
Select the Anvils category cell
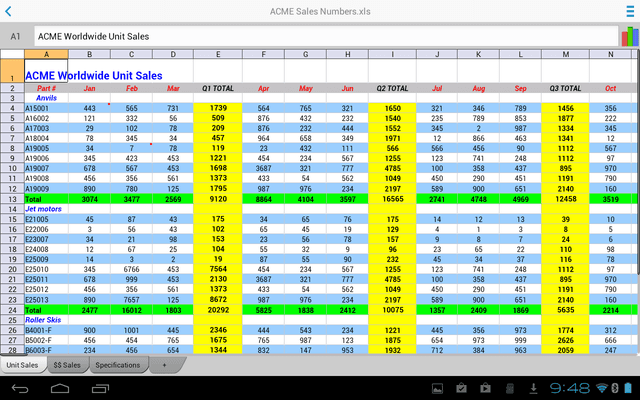[46, 98]
